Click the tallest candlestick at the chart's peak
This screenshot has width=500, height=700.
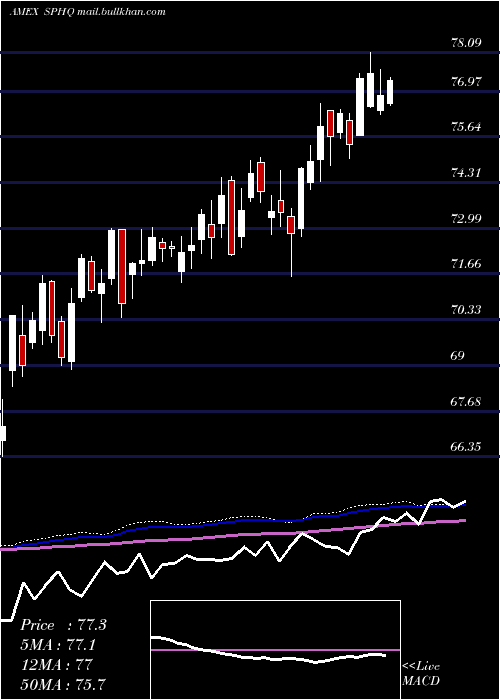[371, 80]
